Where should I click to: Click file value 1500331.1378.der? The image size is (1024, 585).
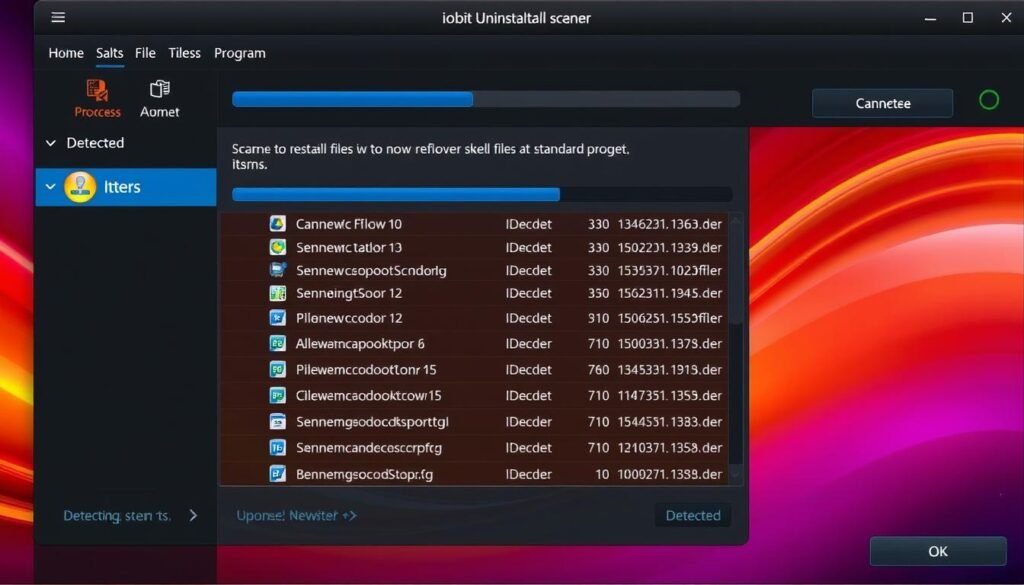point(669,343)
